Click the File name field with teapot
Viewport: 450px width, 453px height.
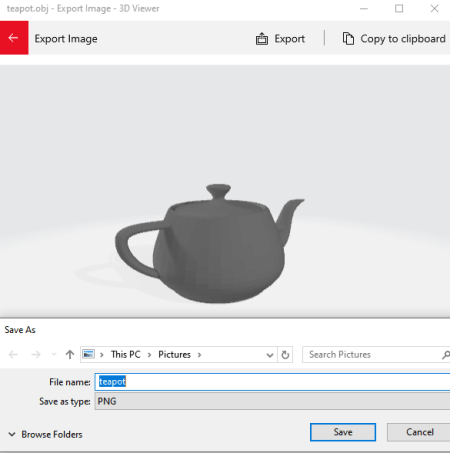click(272, 382)
